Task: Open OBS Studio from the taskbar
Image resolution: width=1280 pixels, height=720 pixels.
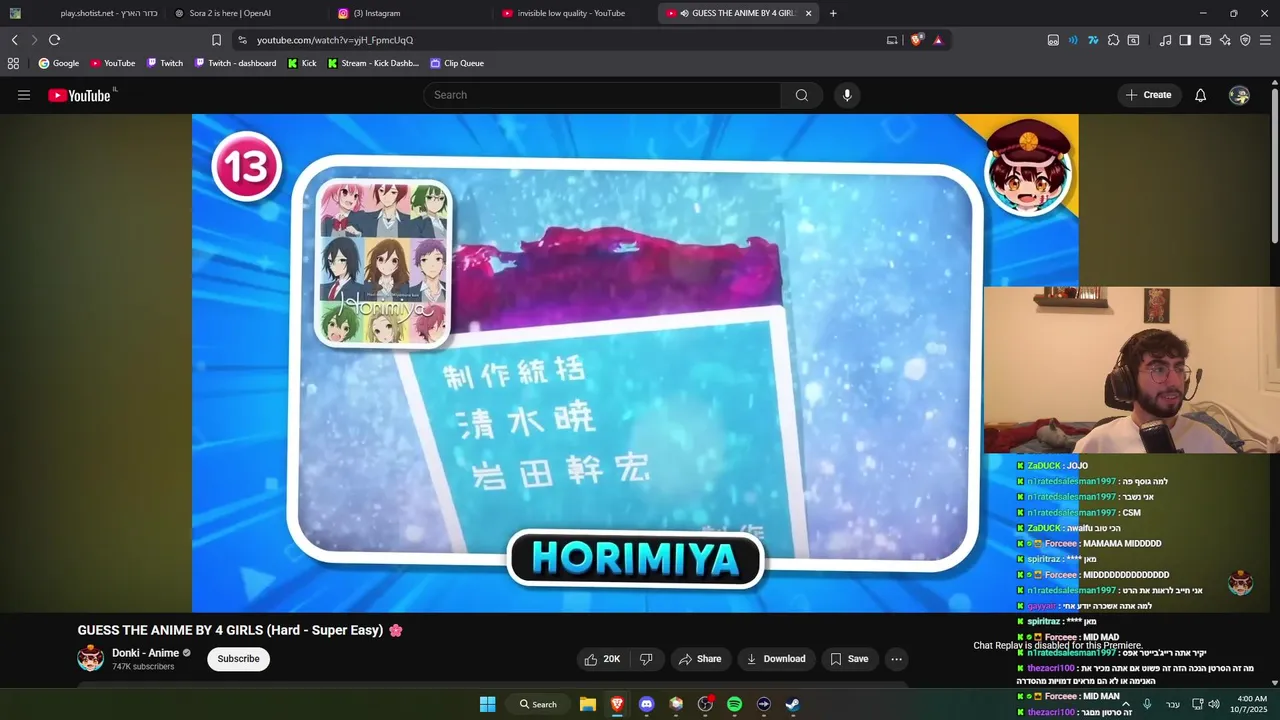Action: (x=705, y=704)
